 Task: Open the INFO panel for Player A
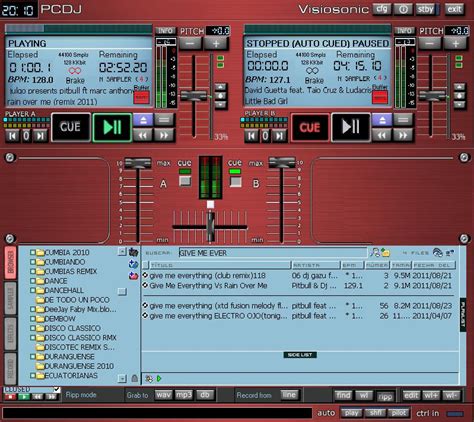166,31
